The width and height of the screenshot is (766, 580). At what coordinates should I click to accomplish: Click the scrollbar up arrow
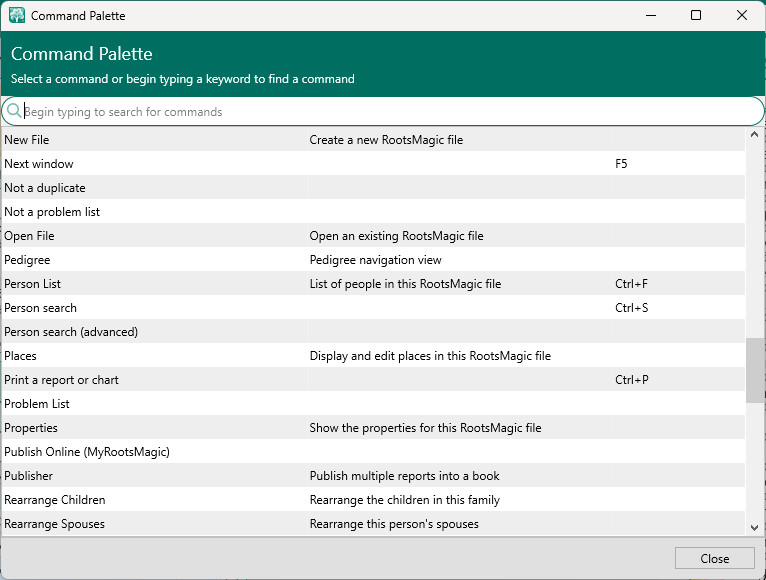click(755, 135)
